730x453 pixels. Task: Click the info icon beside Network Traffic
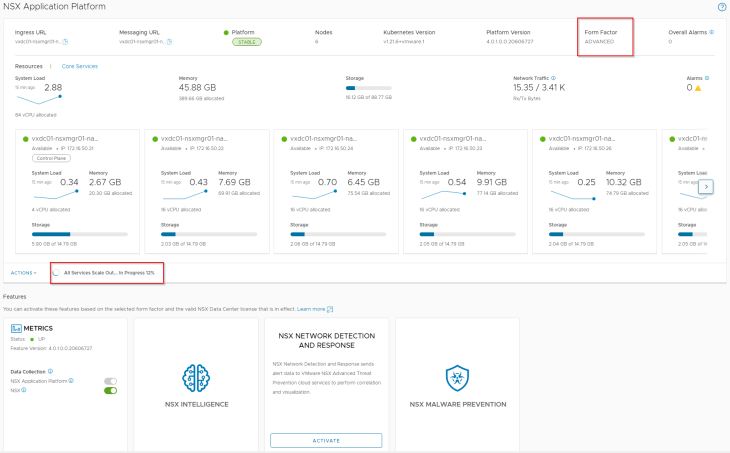tap(553, 78)
